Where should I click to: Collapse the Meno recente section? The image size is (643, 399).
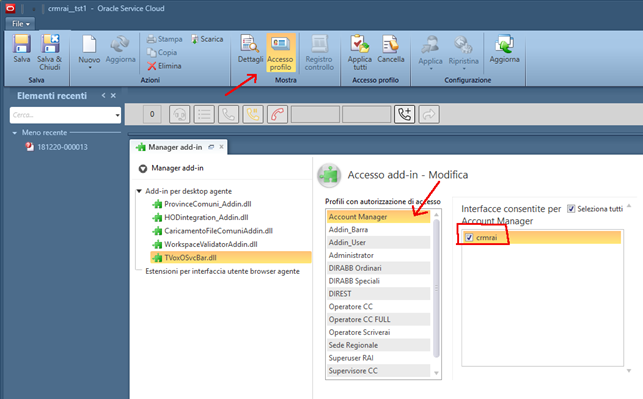15,133
